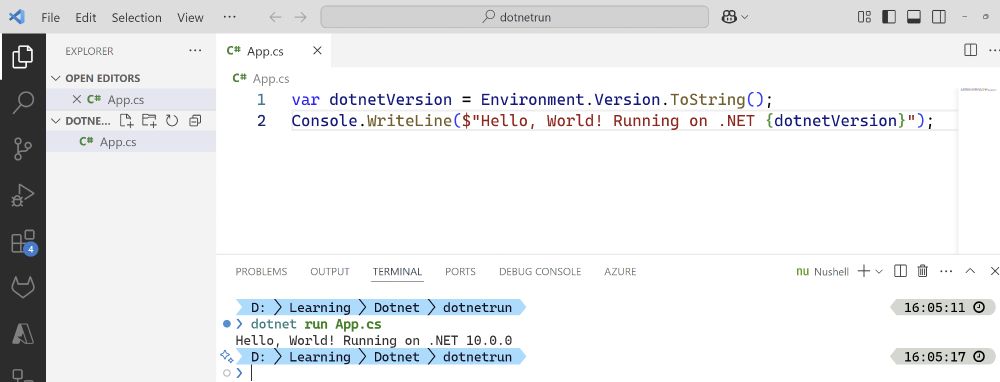
Task: Open the Search view in activity bar
Action: tap(23, 102)
